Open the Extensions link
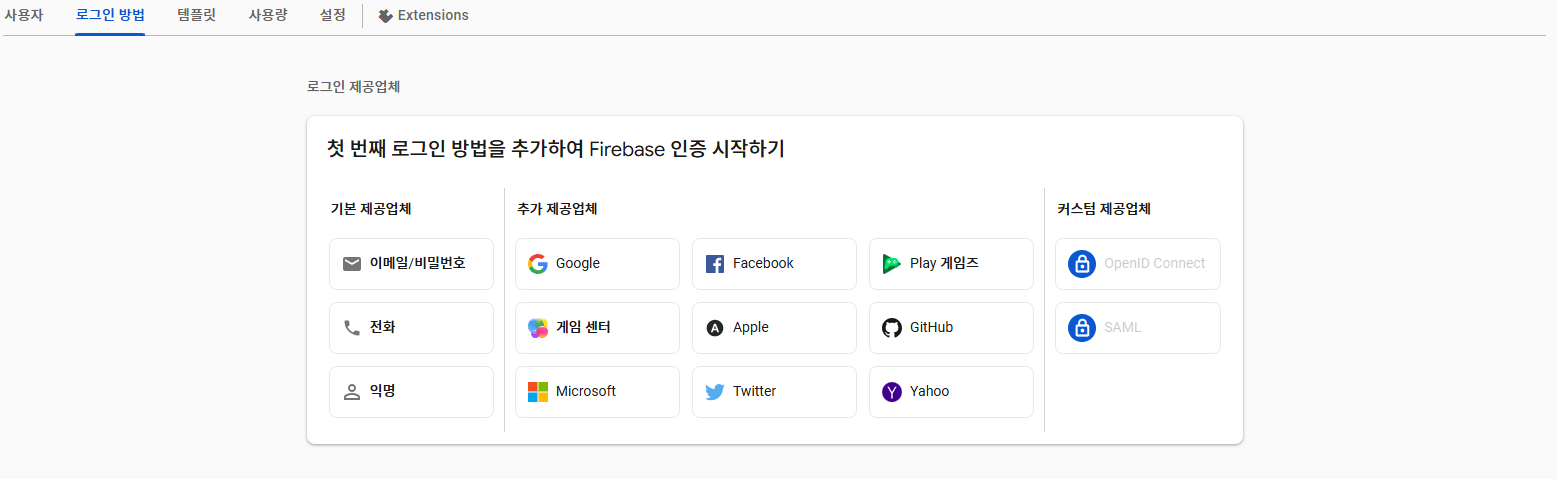1557x479 pixels. coord(423,15)
